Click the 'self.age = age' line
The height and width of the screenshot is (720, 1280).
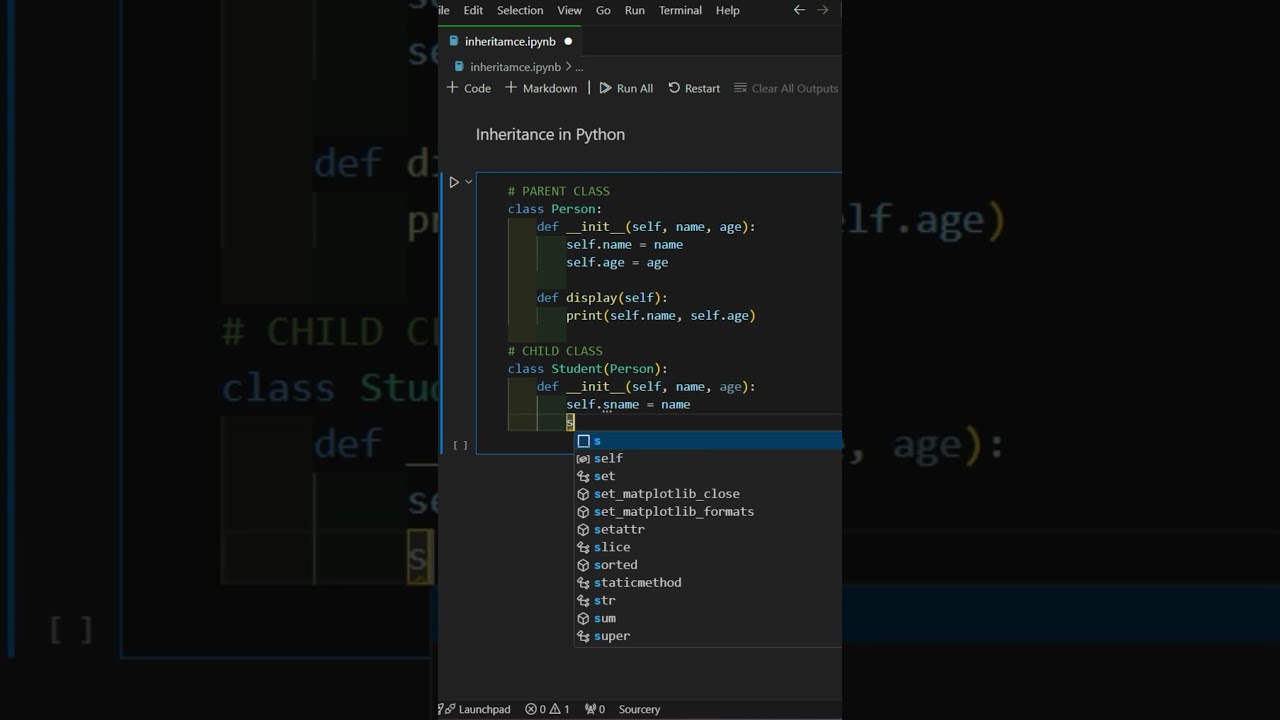[x=617, y=262]
